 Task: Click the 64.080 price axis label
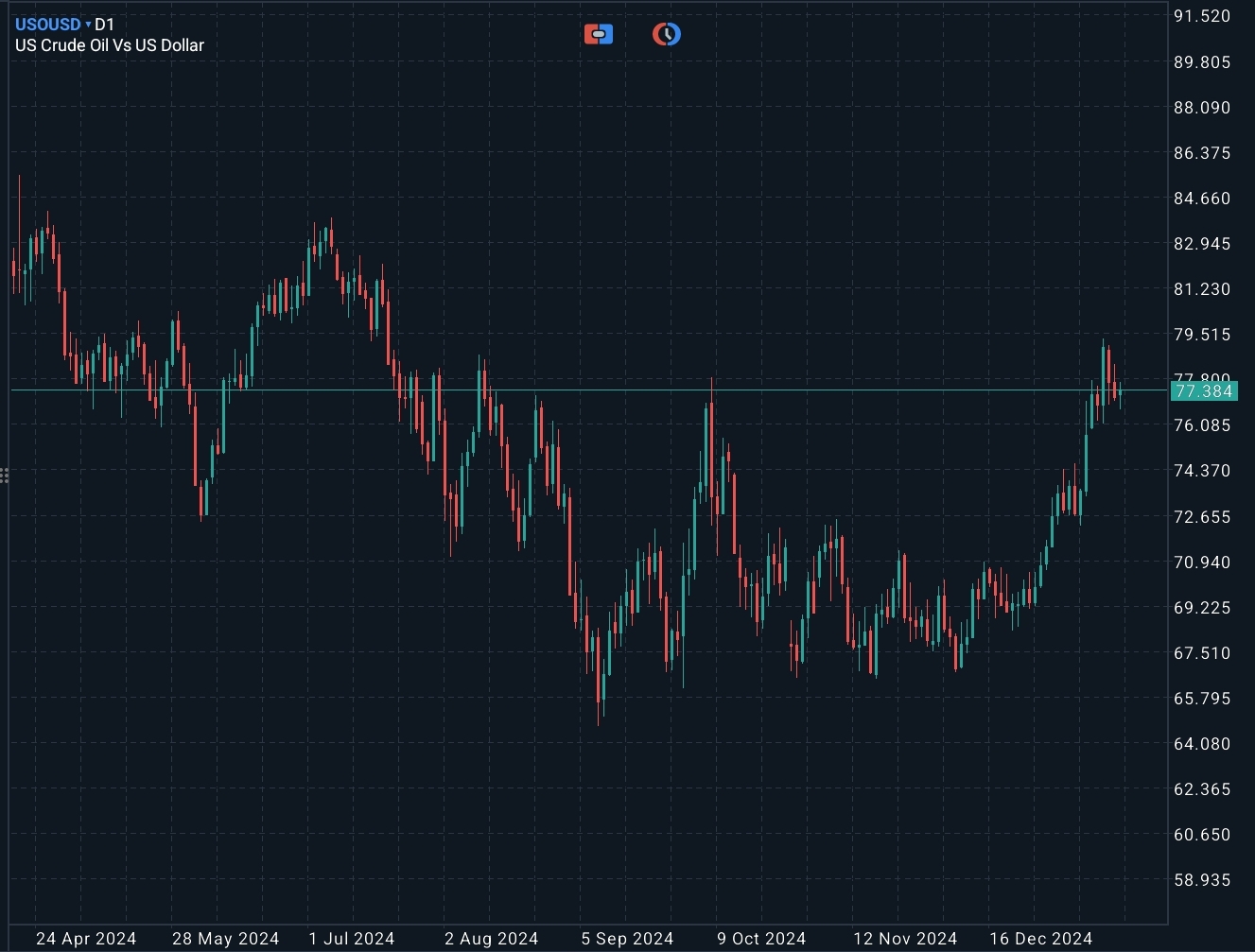pos(1202,744)
